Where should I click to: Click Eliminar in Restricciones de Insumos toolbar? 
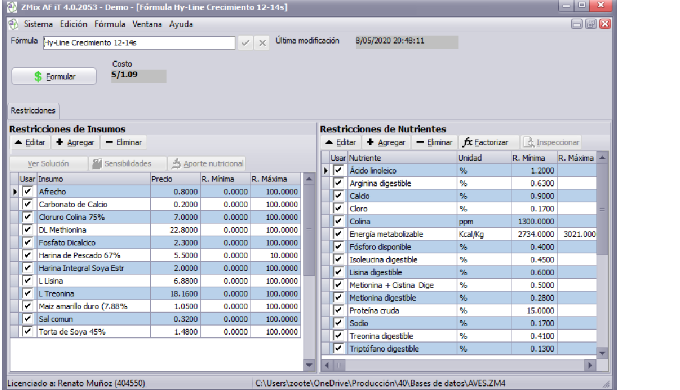point(124,142)
